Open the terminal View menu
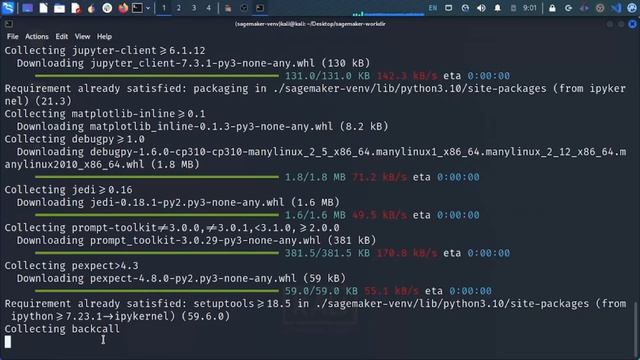The width and height of the screenshot is (640, 360). [x=82, y=36]
